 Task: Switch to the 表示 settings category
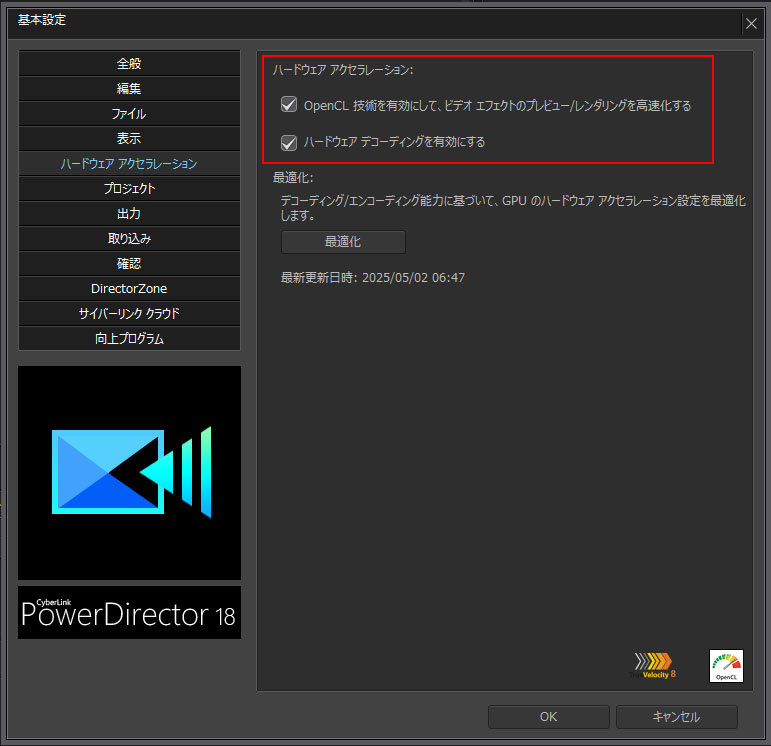coord(129,139)
